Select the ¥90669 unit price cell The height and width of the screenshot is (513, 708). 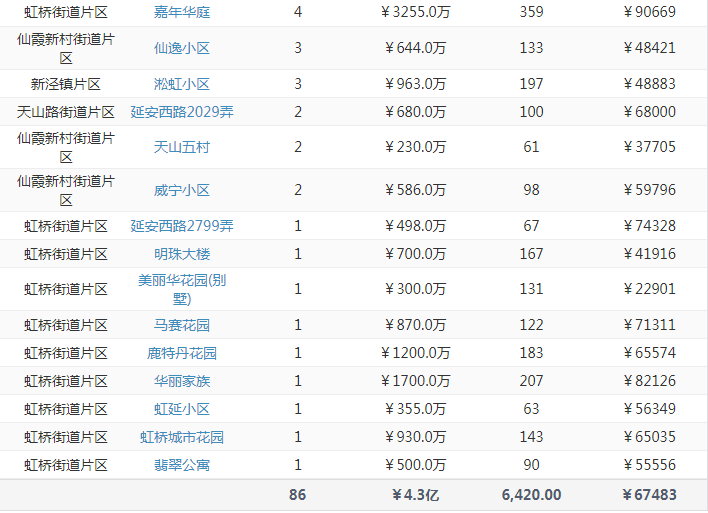(x=649, y=12)
